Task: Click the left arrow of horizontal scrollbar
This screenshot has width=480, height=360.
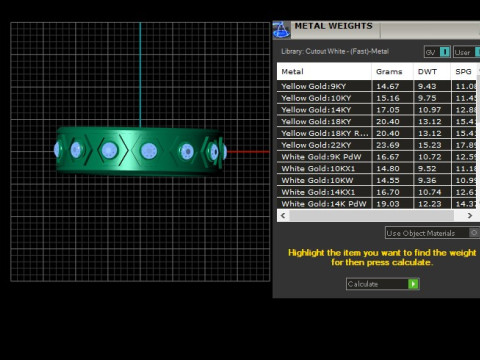Action: (283, 215)
